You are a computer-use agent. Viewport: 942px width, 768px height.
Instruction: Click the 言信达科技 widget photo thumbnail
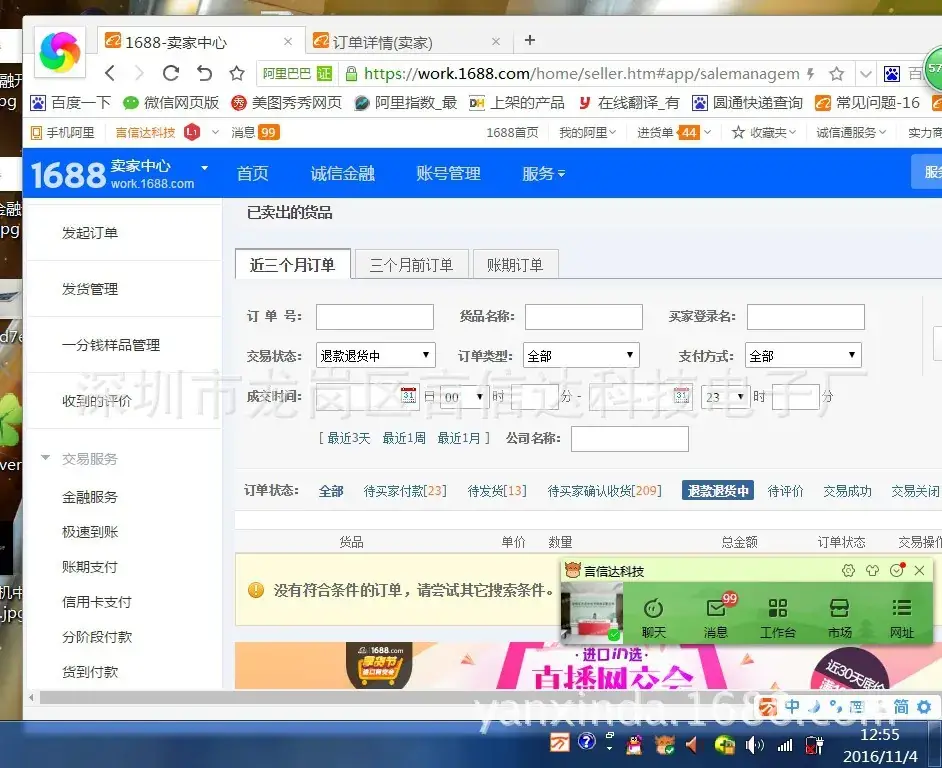(x=592, y=612)
